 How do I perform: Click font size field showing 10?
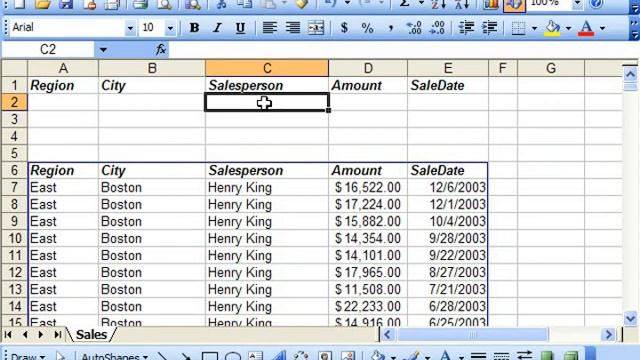tap(152, 28)
